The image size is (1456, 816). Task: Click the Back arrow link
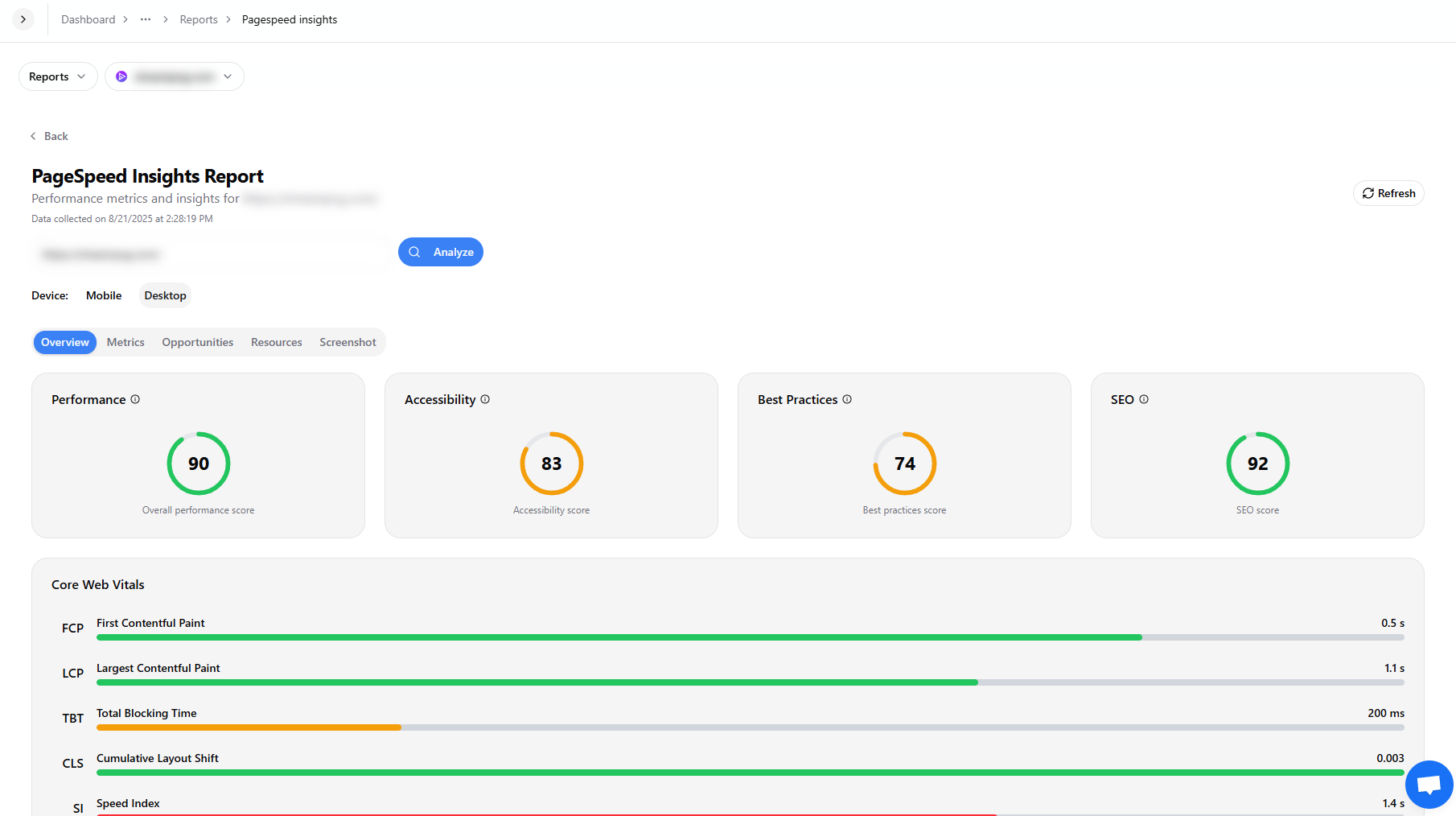point(49,136)
